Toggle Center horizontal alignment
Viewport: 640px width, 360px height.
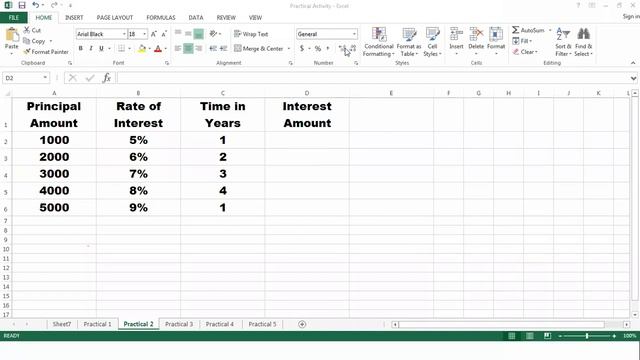click(x=188, y=49)
